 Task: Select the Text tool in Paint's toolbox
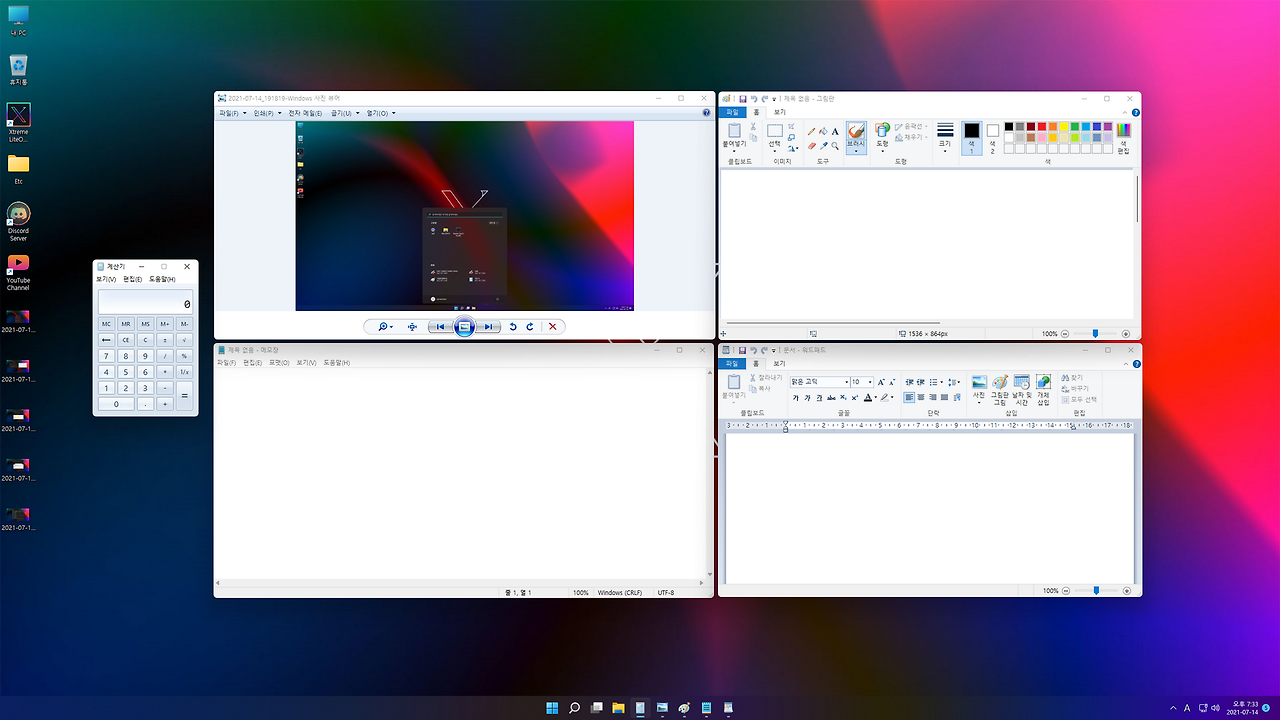pos(834,131)
